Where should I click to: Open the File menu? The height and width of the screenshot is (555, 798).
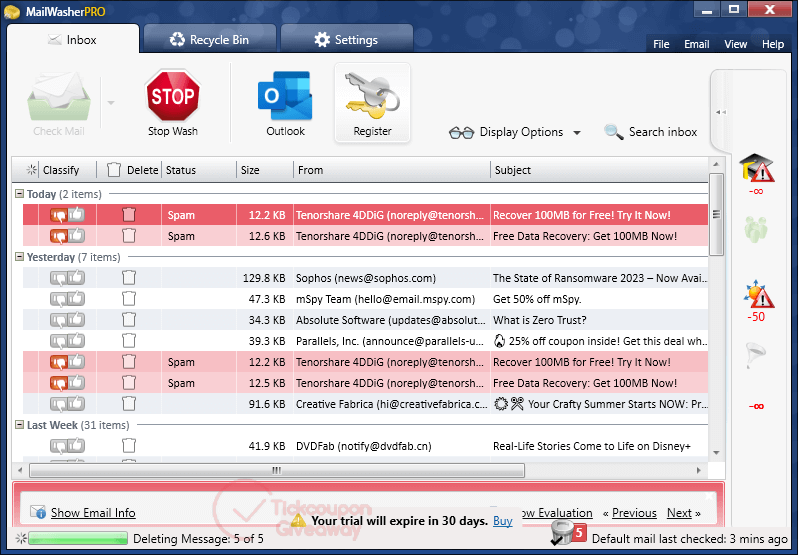pyautogui.click(x=661, y=44)
